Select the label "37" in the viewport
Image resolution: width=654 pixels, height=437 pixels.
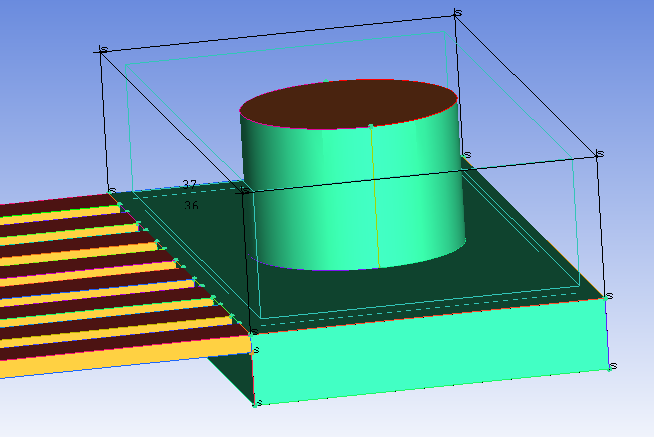189,184
